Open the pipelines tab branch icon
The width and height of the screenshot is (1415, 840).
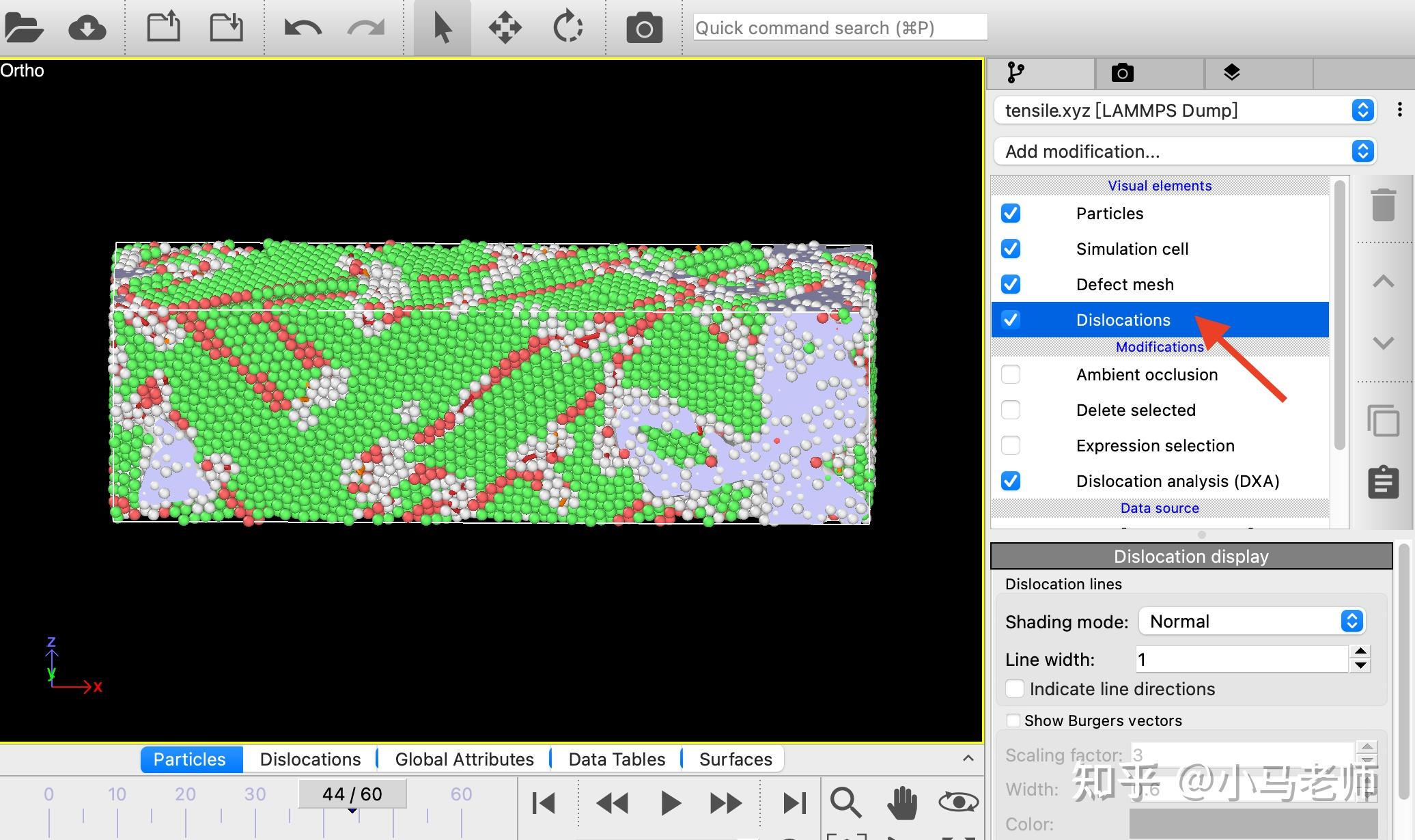(1015, 72)
